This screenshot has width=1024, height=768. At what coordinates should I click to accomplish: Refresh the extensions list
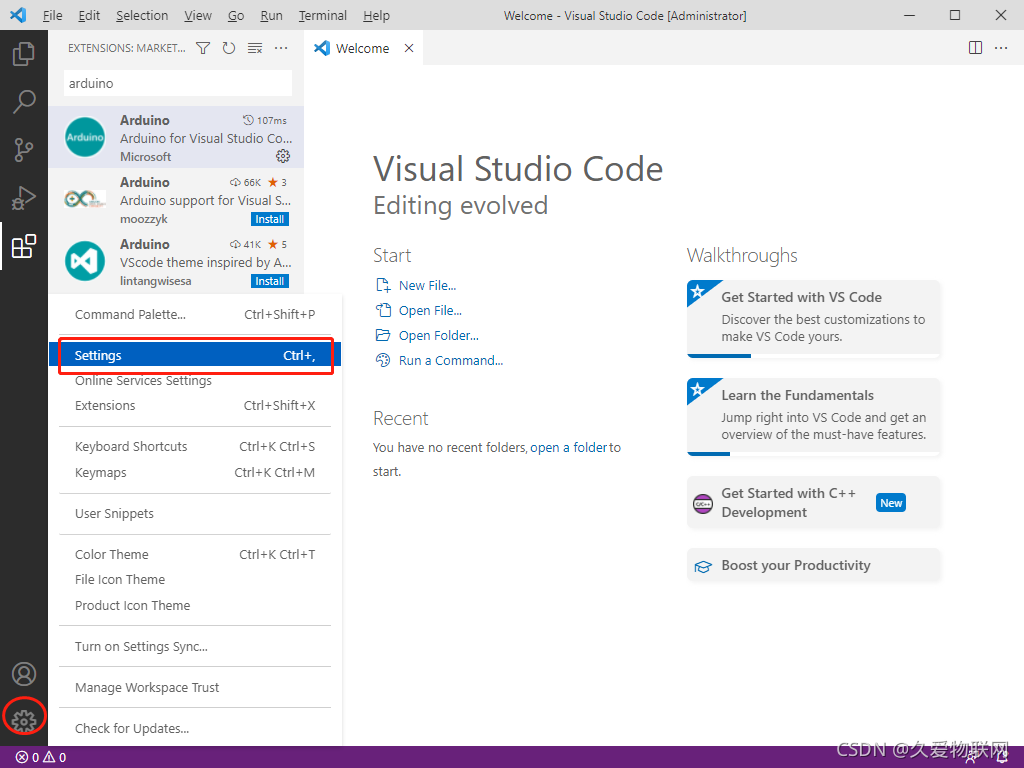click(x=229, y=48)
